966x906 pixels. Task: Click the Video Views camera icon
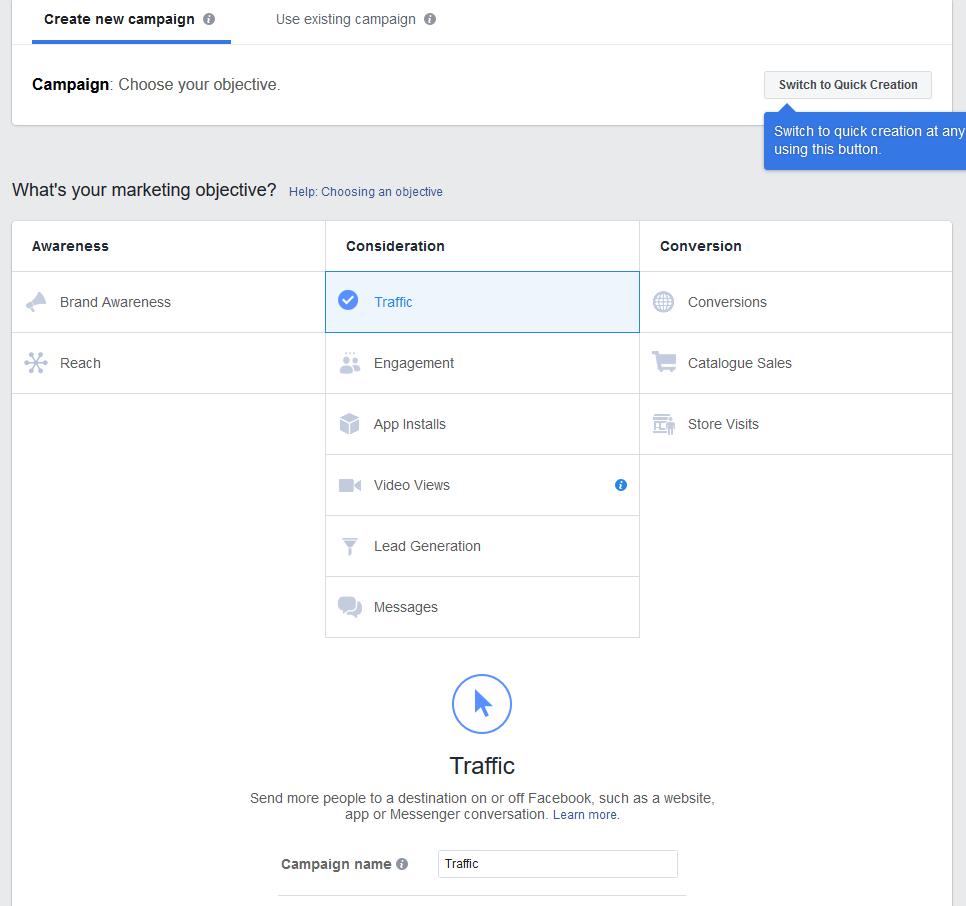[351, 485]
